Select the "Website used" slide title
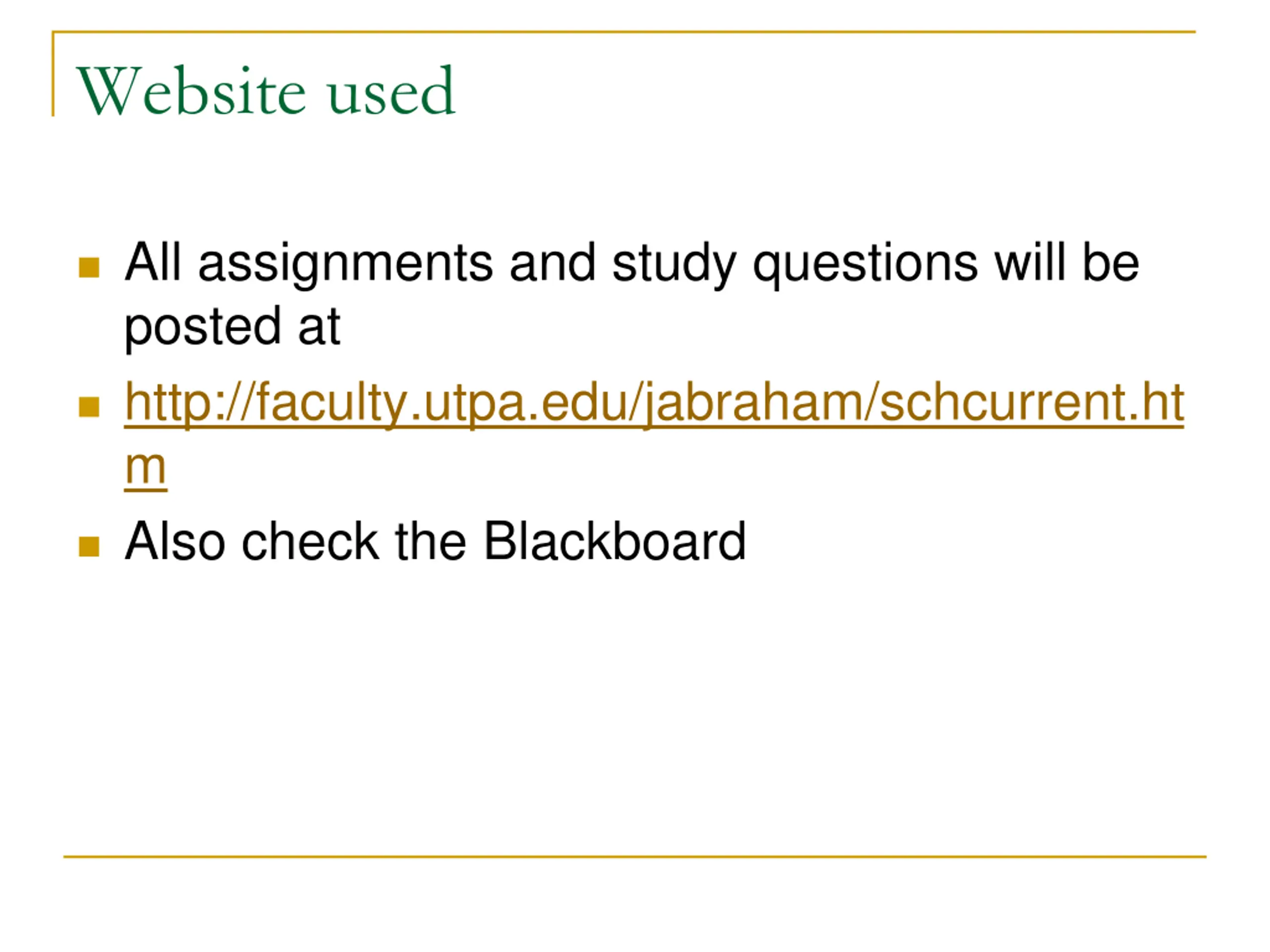Image resolution: width=1270 pixels, height=952 pixels. (266, 91)
